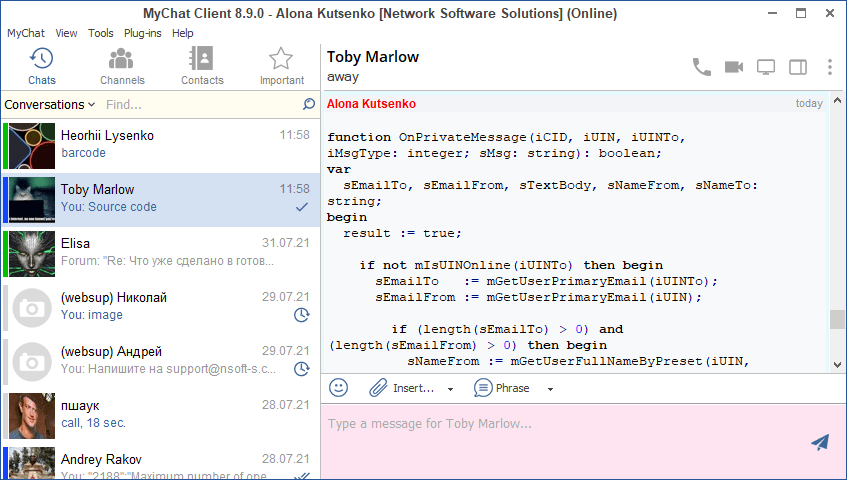Image resolution: width=847 pixels, height=480 pixels.
Task: Open the (websup) Андрей conversation
Action: click(161, 362)
